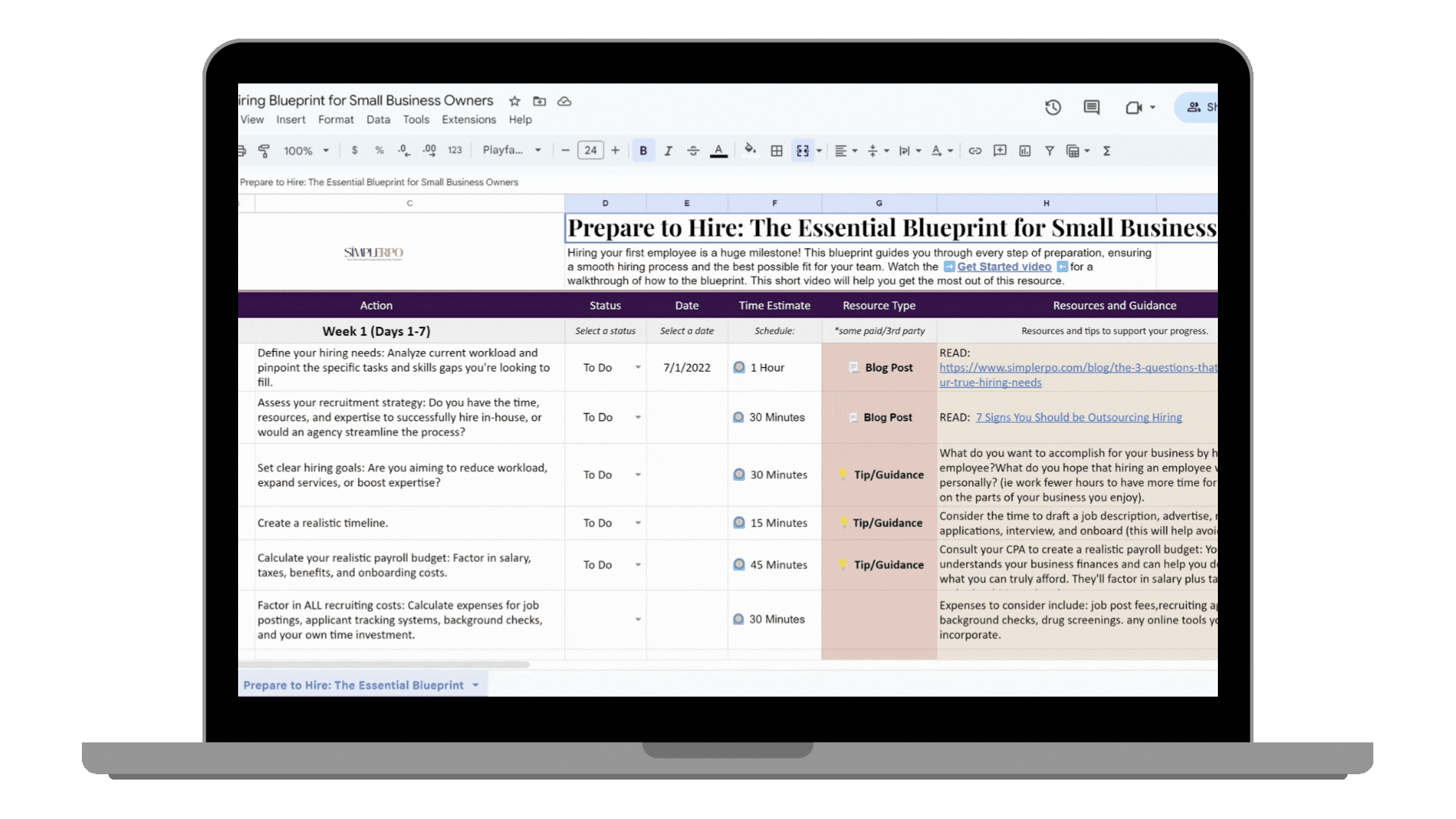Viewport: 1456px width, 819px height.
Task: Open the text color picker
Action: [x=718, y=151]
